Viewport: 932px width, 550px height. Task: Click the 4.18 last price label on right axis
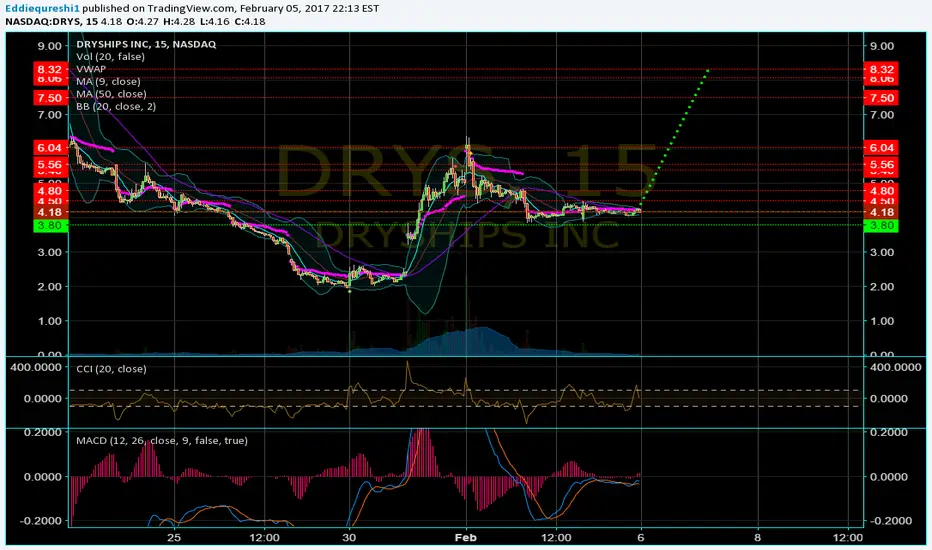881,212
